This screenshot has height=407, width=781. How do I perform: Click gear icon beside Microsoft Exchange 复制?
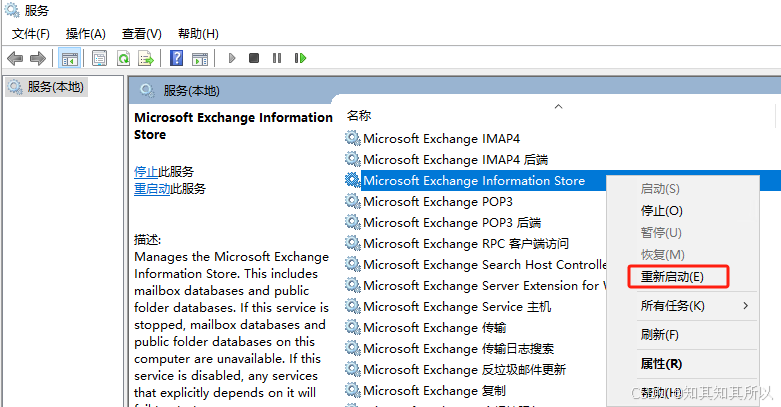point(353,390)
